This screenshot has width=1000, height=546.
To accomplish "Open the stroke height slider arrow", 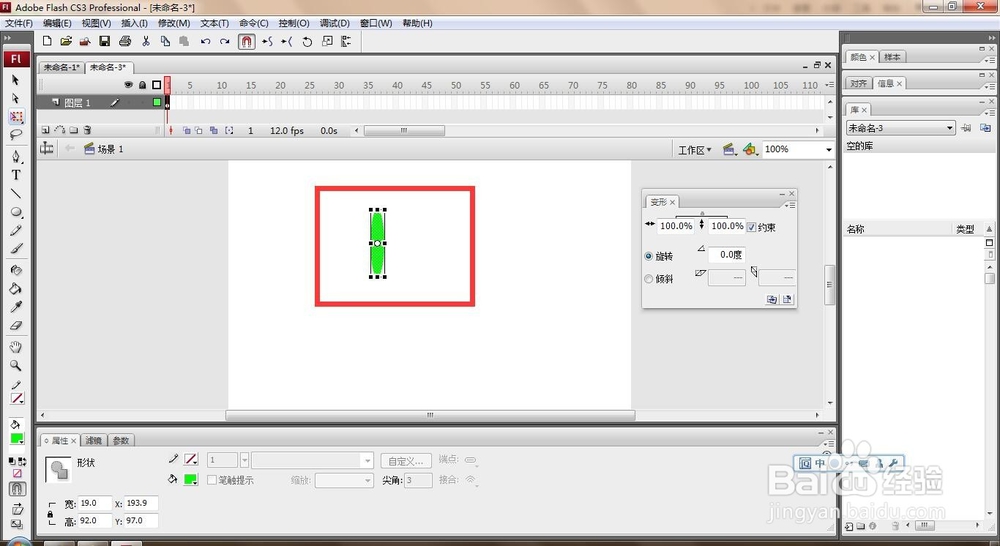I will pos(244,460).
